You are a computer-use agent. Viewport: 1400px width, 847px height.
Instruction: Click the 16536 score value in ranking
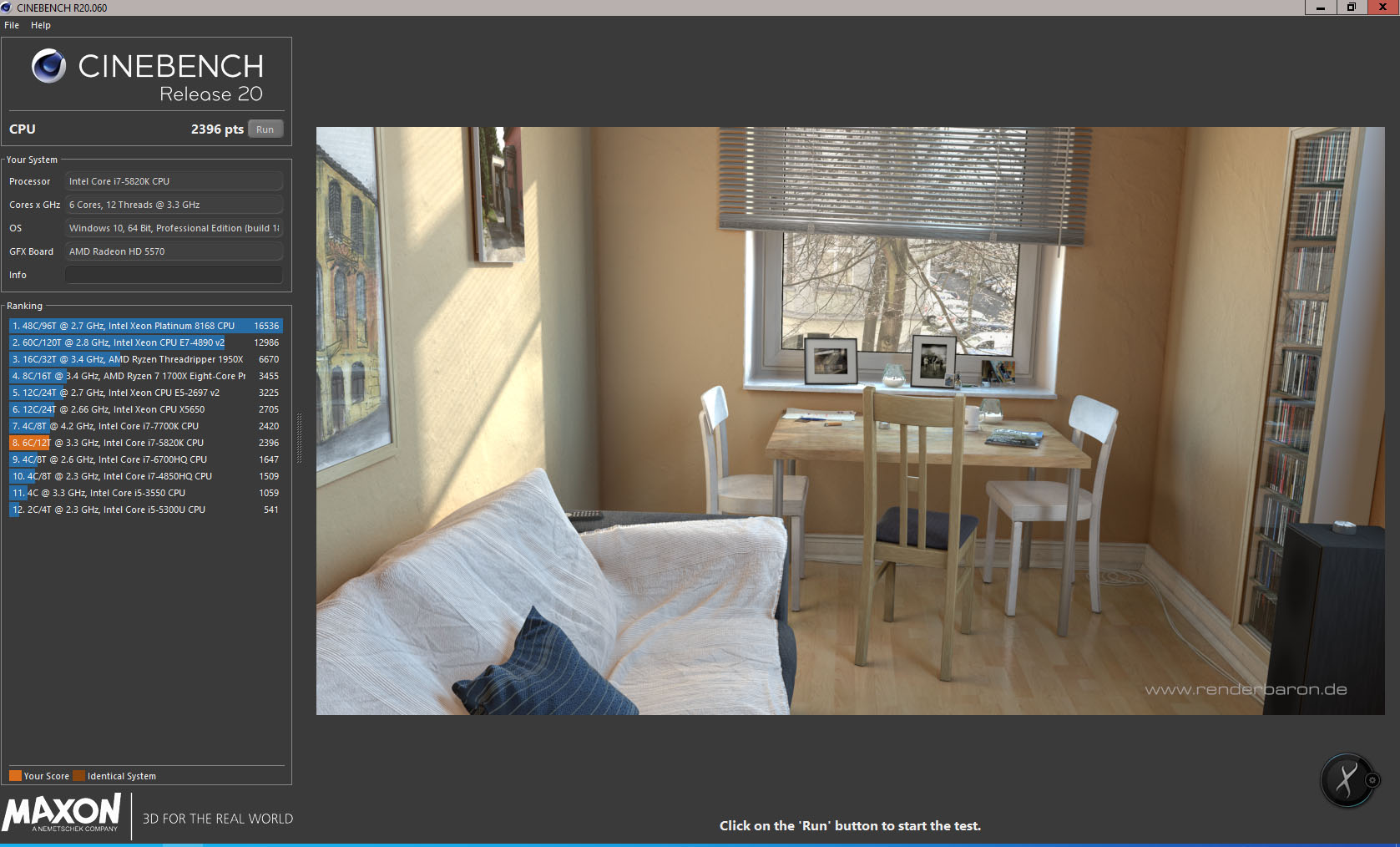click(266, 326)
